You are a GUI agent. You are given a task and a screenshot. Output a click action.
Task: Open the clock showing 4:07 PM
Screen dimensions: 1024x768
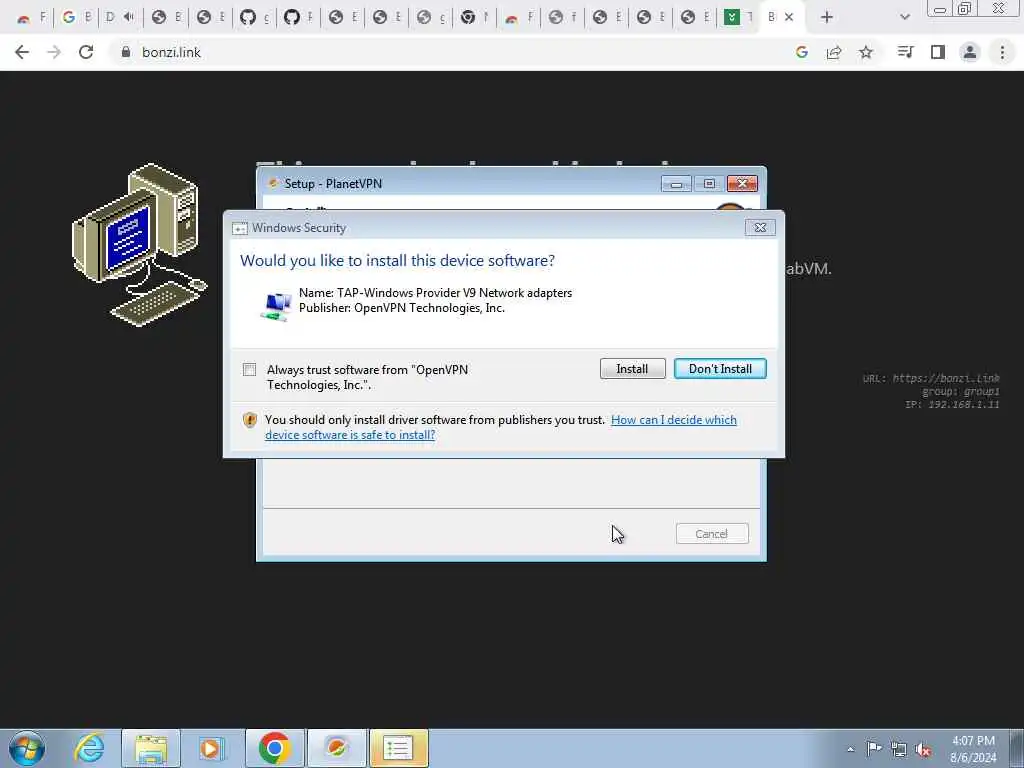click(973, 749)
